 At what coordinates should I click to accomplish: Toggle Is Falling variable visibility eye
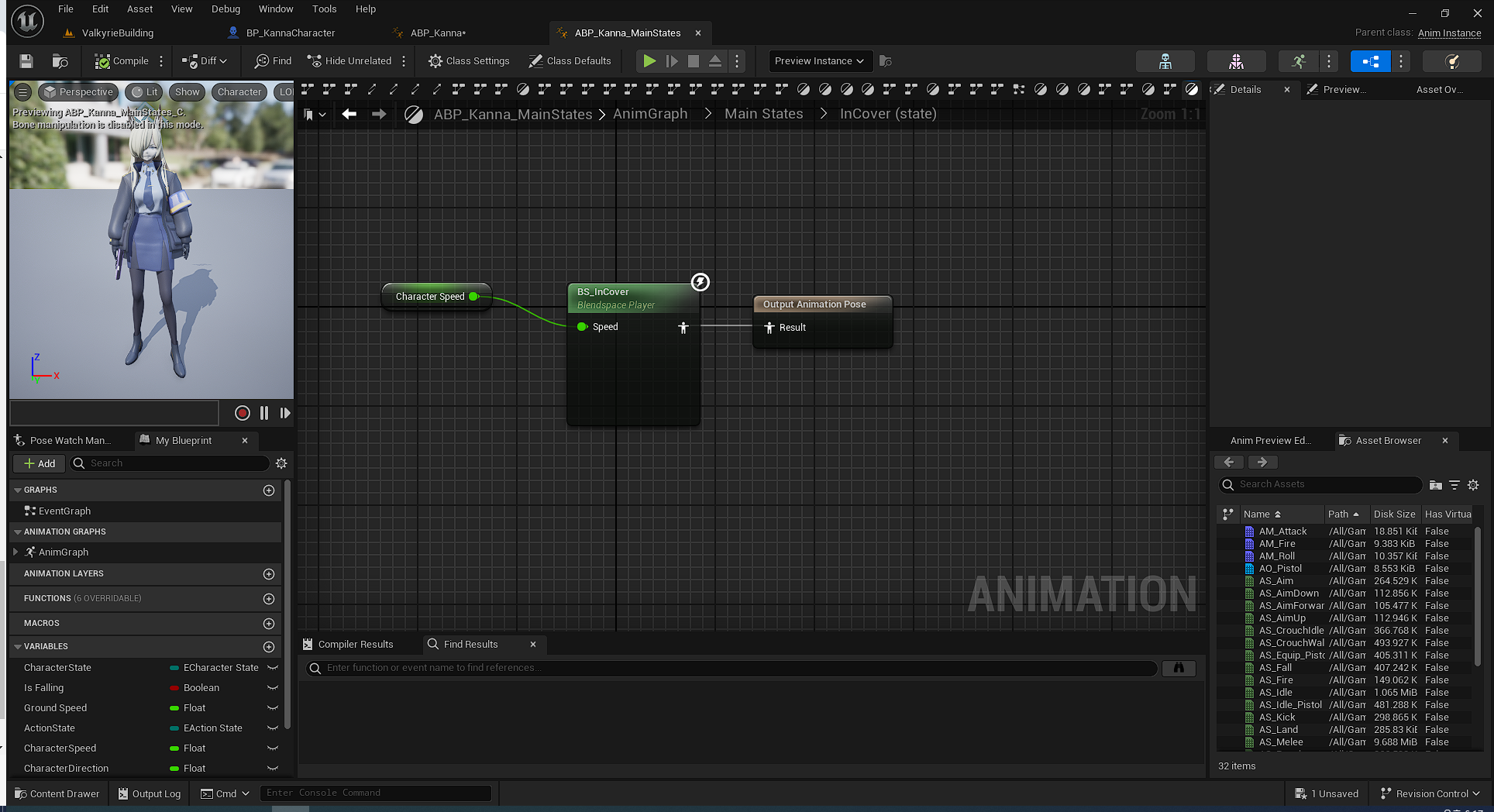pyautogui.click(x=273, y=688)
